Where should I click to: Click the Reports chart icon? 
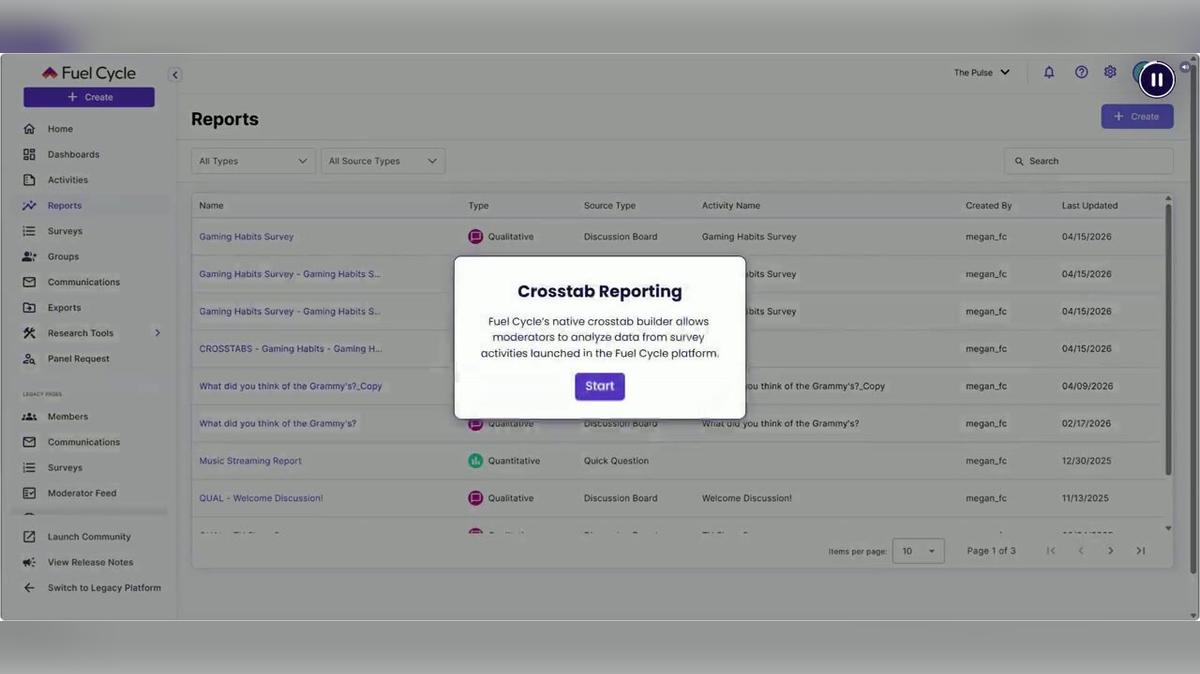click(29, 205)
